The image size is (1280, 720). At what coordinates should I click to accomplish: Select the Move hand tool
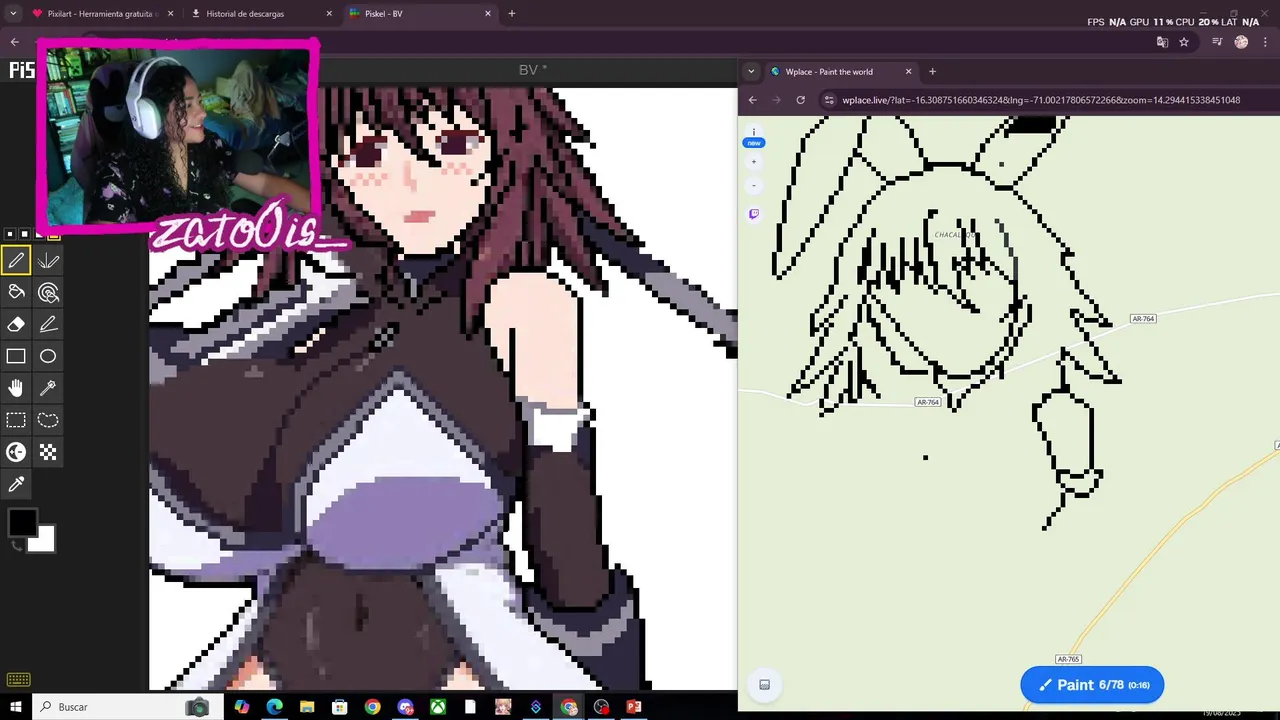(x=16, y=388)
